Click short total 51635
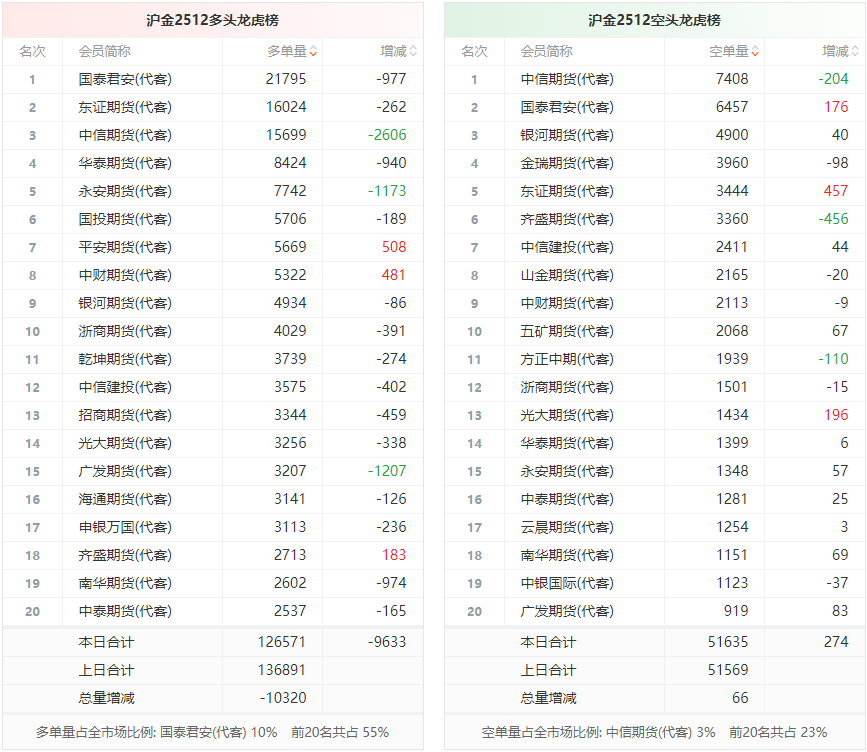The height and width of the screenshot is (752, 867). [x=728, y=642]
